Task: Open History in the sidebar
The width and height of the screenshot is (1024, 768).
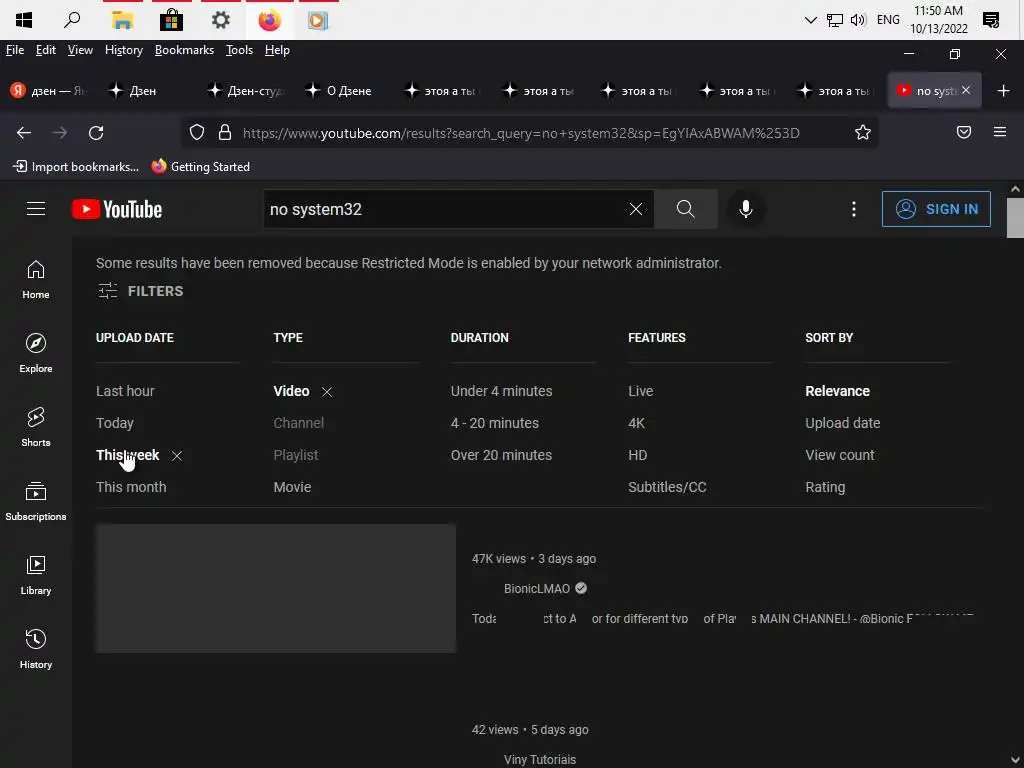Action: 36,648
